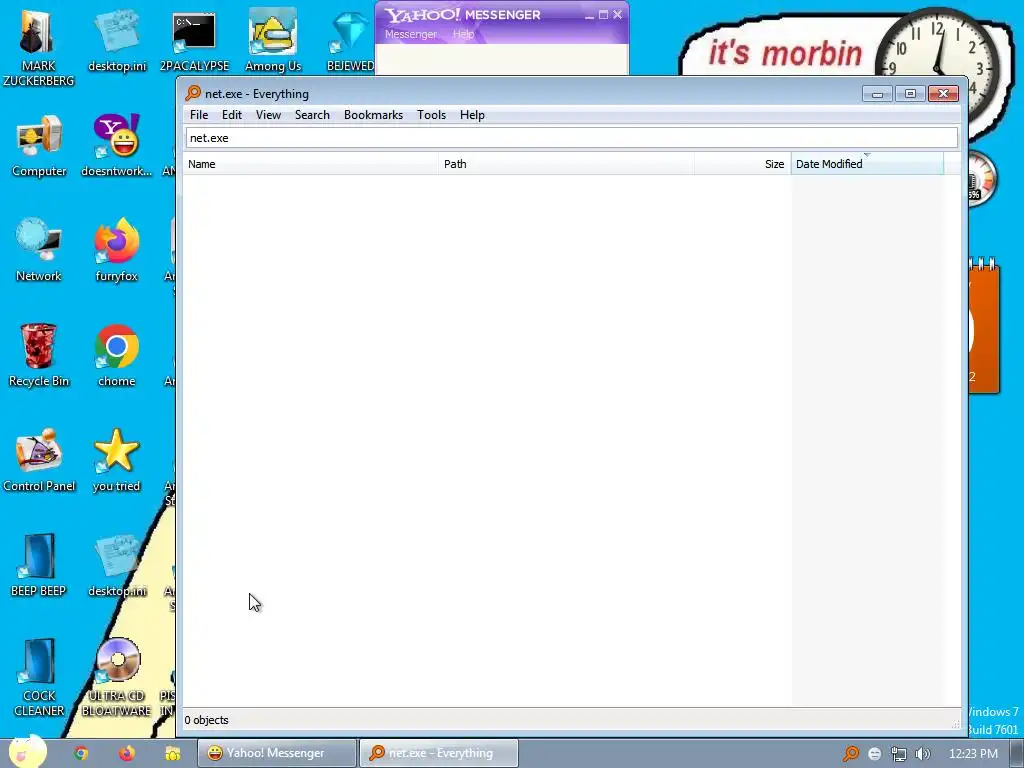Select the BEEP BEEP desktop icon
Viewport: 1024px width, 768px height.
click(x=39, y=565)
